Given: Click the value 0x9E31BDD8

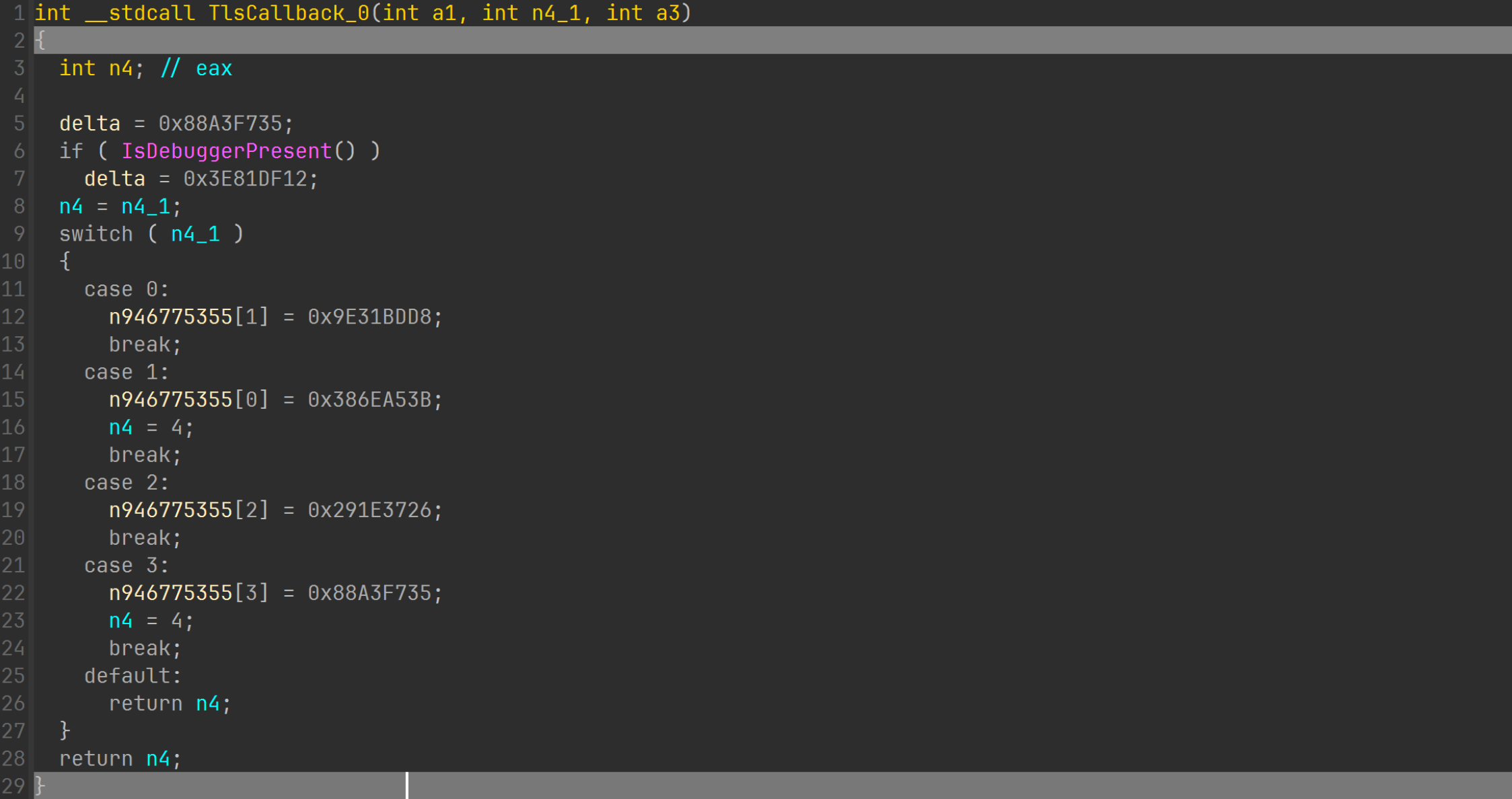Looking at the screenshot, I should click(x=369, y=317).
